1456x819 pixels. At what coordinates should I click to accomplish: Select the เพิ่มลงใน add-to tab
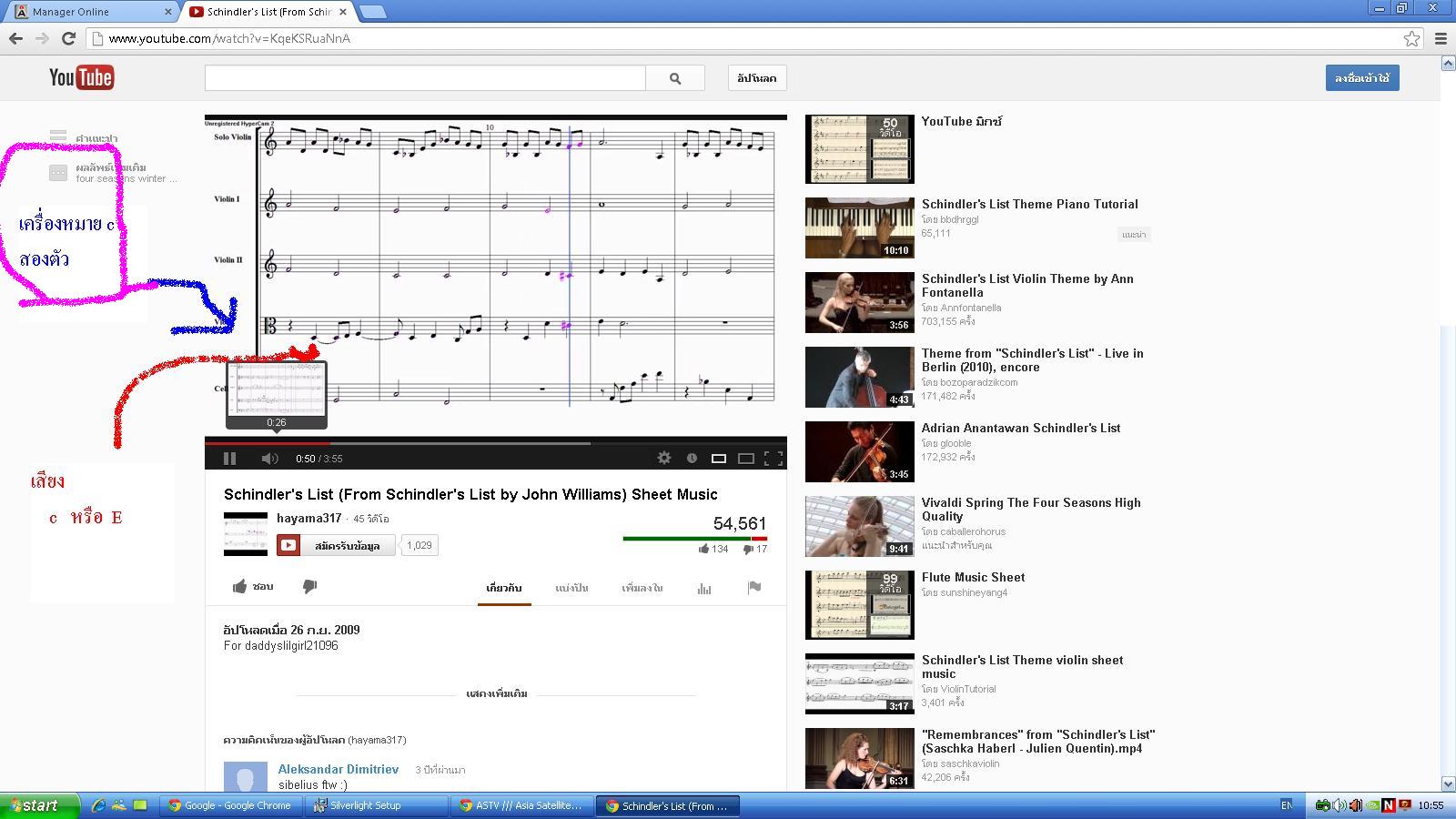click(x=642, y=588)
